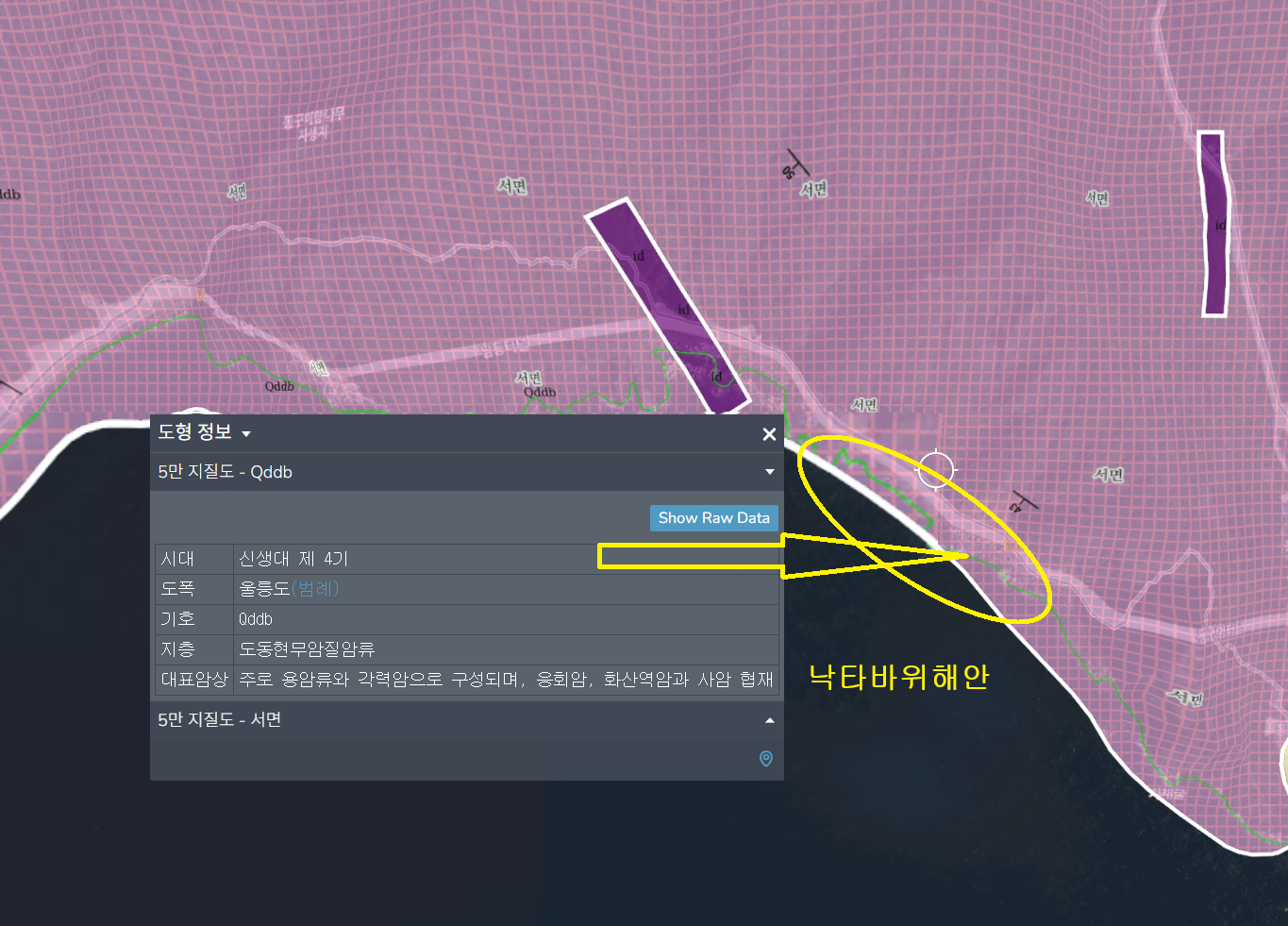Click the 대표암상 description text row
1288x926 pixels.
click(x=506, y=680)
